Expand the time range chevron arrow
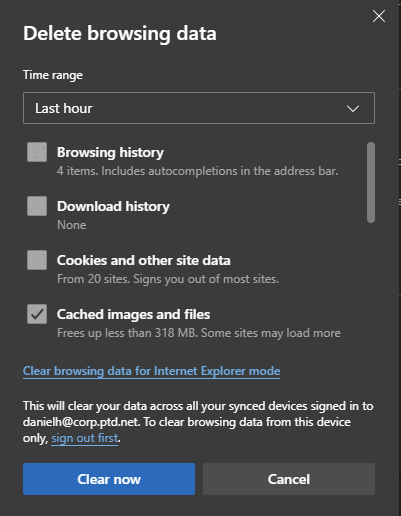Viewport: 401px width, 516px height. point(353,108)
